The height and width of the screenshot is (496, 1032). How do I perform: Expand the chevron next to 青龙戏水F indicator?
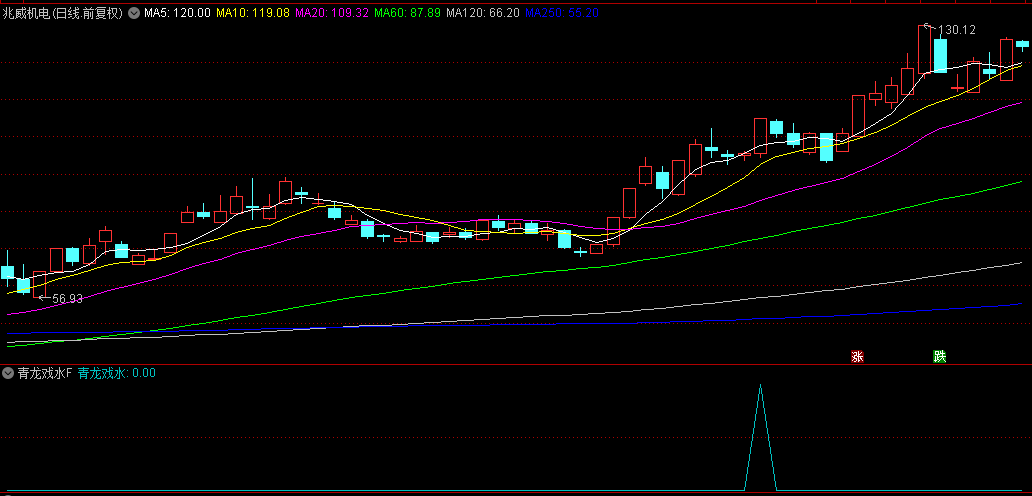pos(8,374)
